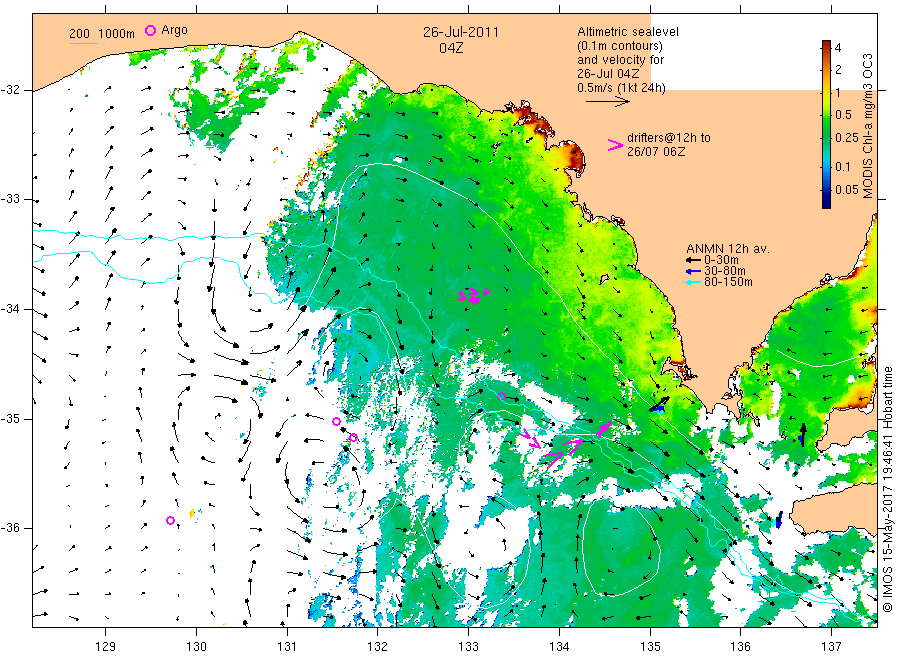Click the 'Altimetric sealevel' caption text
This screenshot has width=900, height=660.
pyautogui.click(x=628, y=32)
